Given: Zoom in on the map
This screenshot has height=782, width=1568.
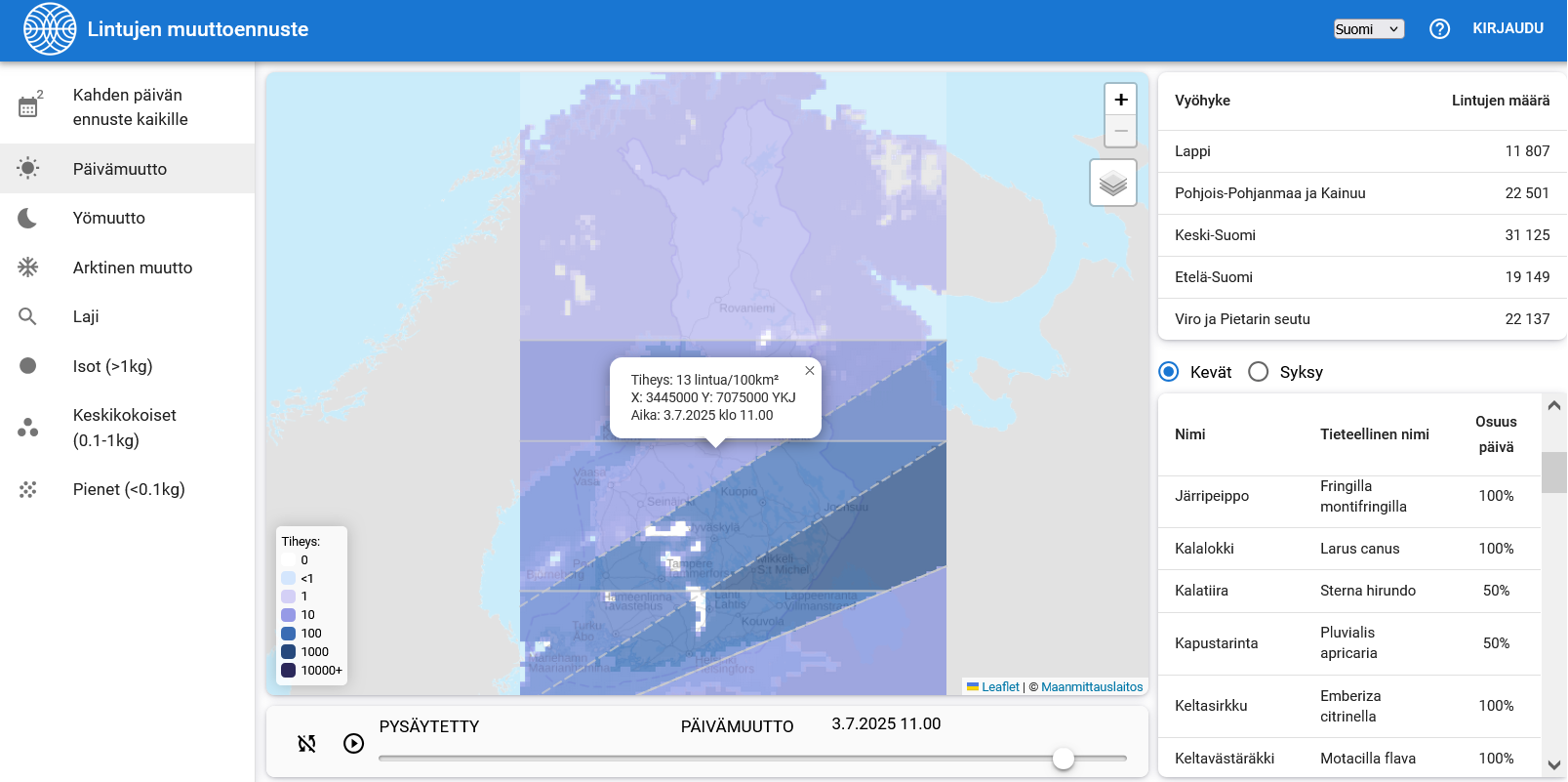Looking at the screenshot, I should [1120, 100].
